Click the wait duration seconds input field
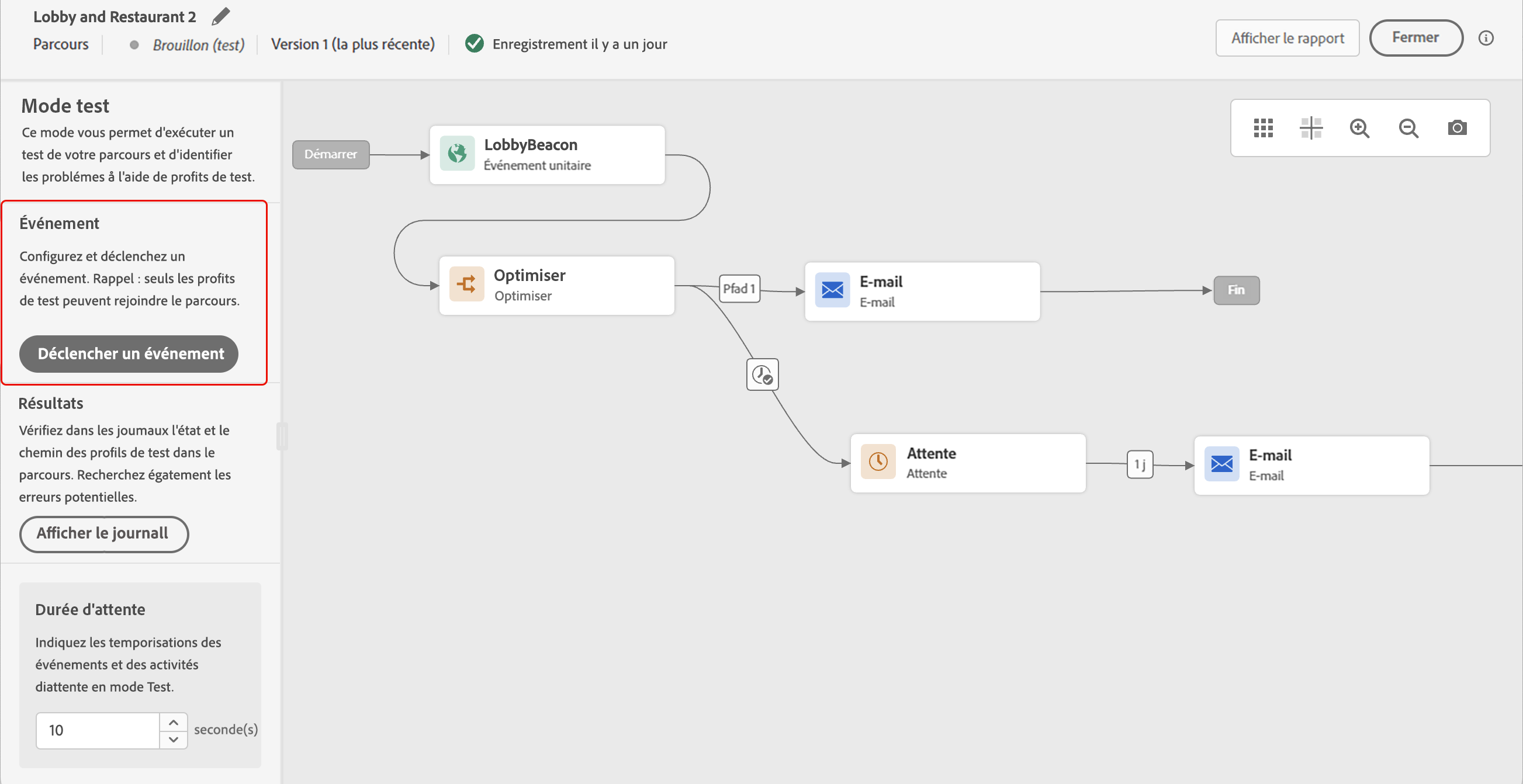1523x784 pixels. (x=98, y=730)
